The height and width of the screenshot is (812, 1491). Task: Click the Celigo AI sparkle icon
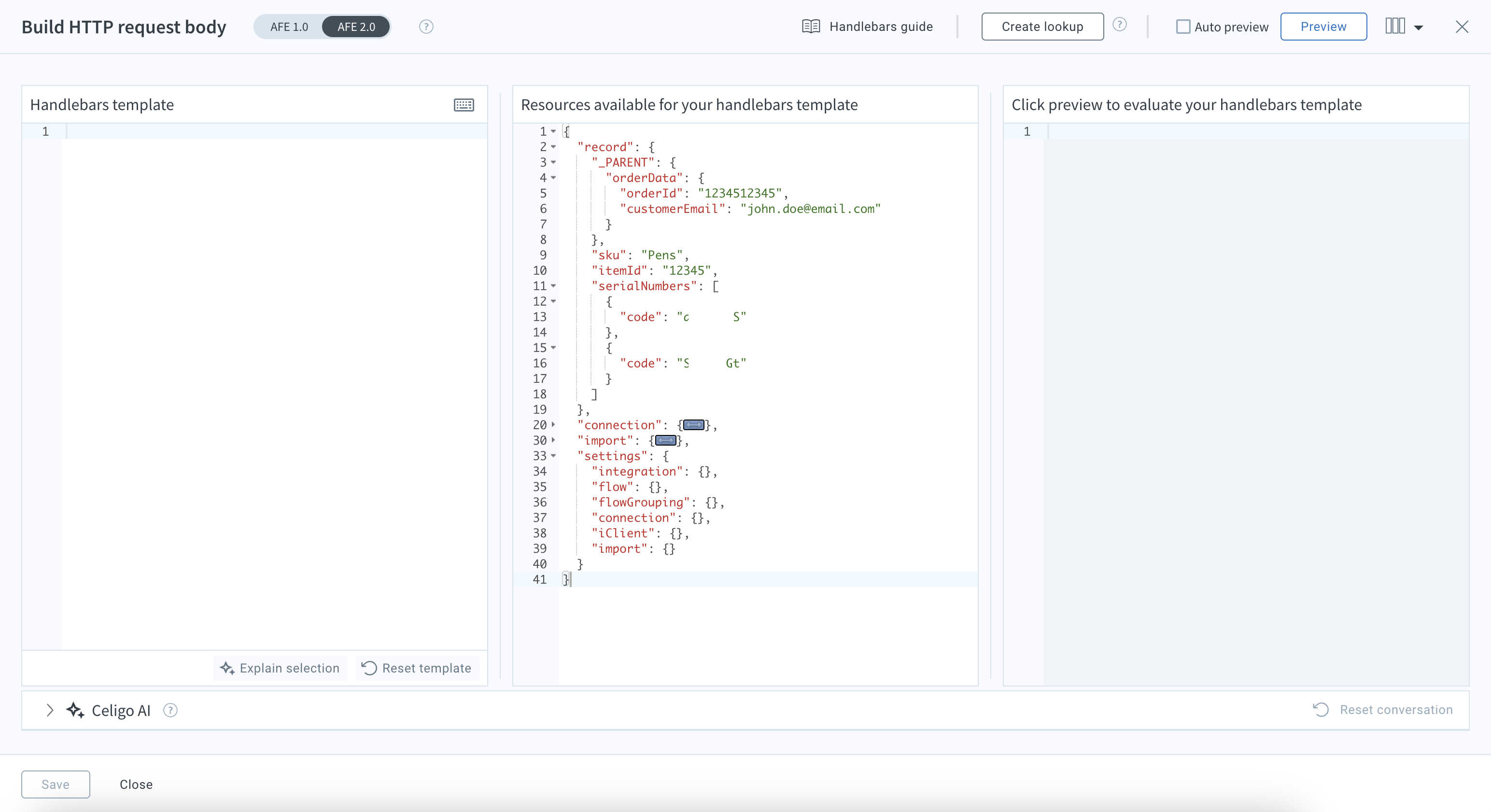[x=75, y=710]
